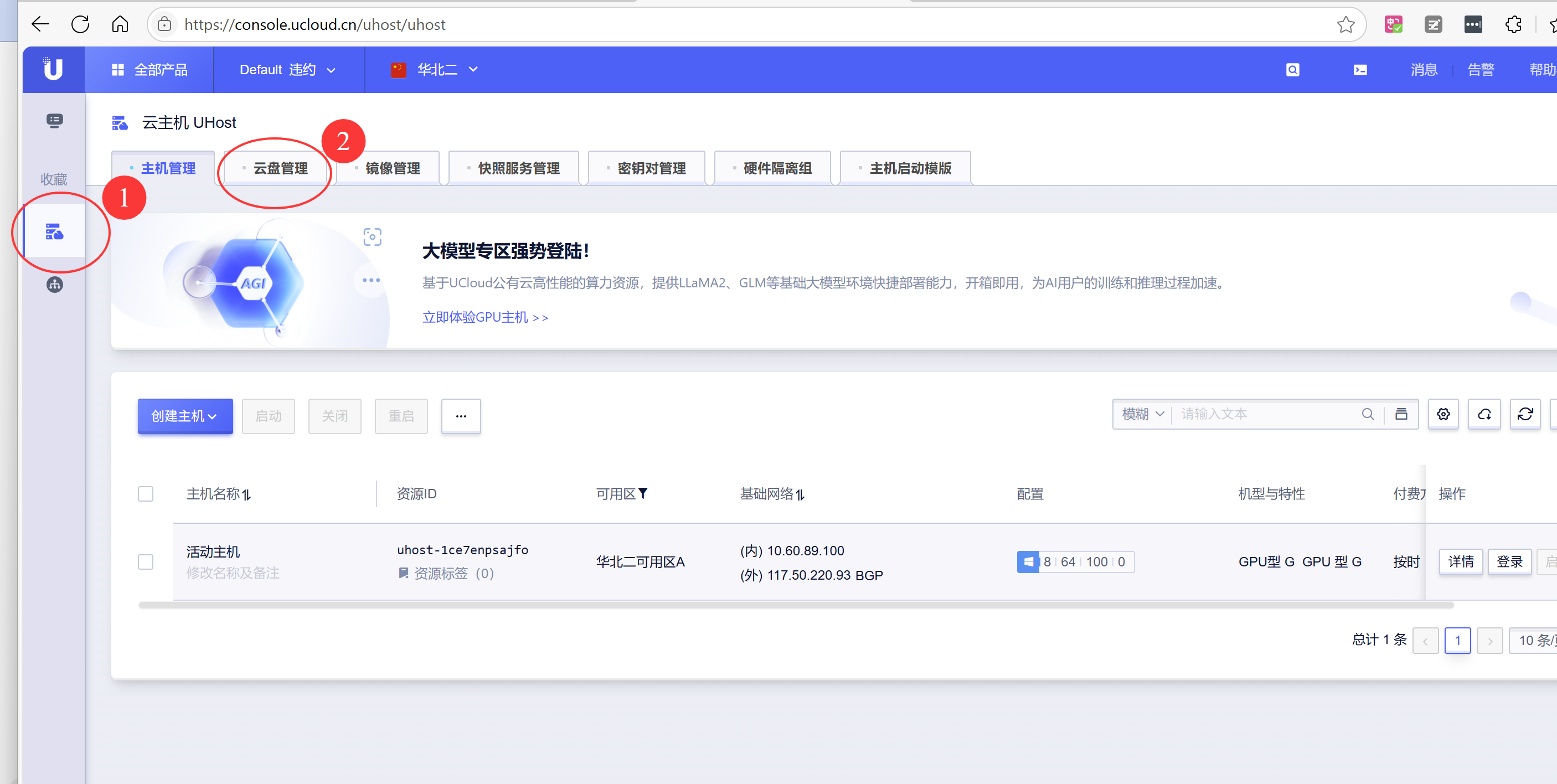Viewport: 1557px width, 784px height.
Task: Switch to 镜像管理 tab
Action: point(388,168)
